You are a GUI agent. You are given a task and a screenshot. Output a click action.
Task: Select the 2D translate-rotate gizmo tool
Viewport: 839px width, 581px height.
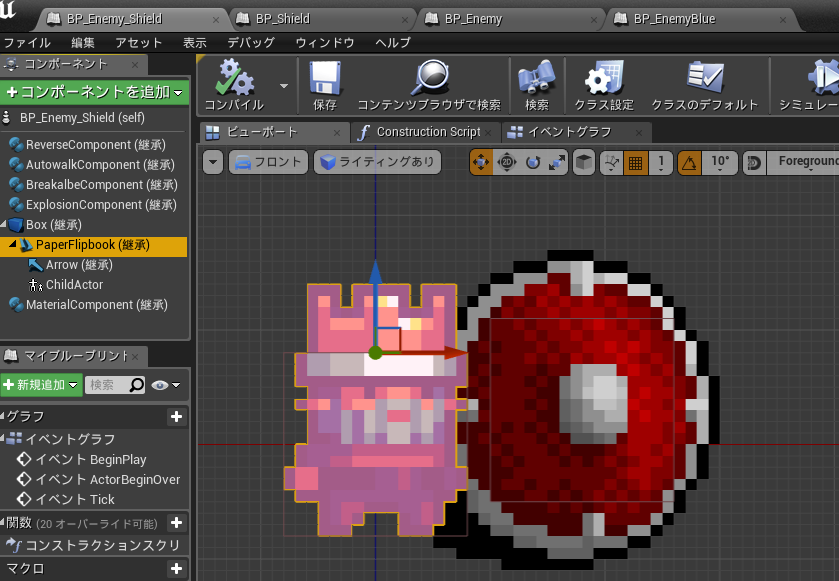[506, 162]
